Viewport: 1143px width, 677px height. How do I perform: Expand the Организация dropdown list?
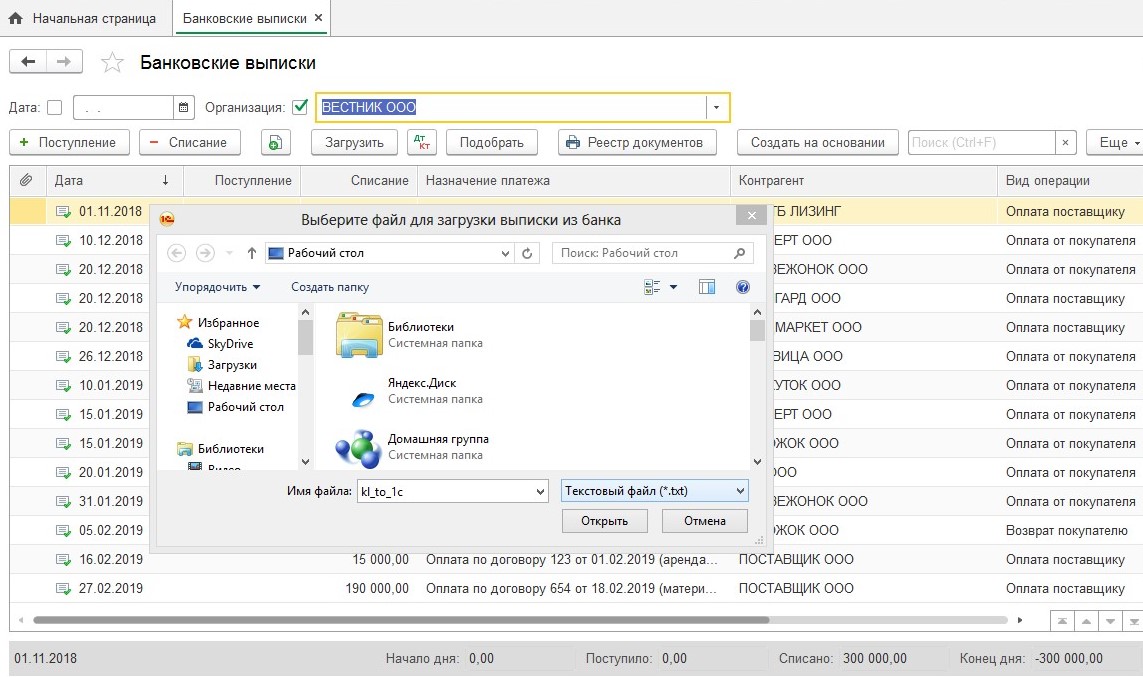[717, 107]
